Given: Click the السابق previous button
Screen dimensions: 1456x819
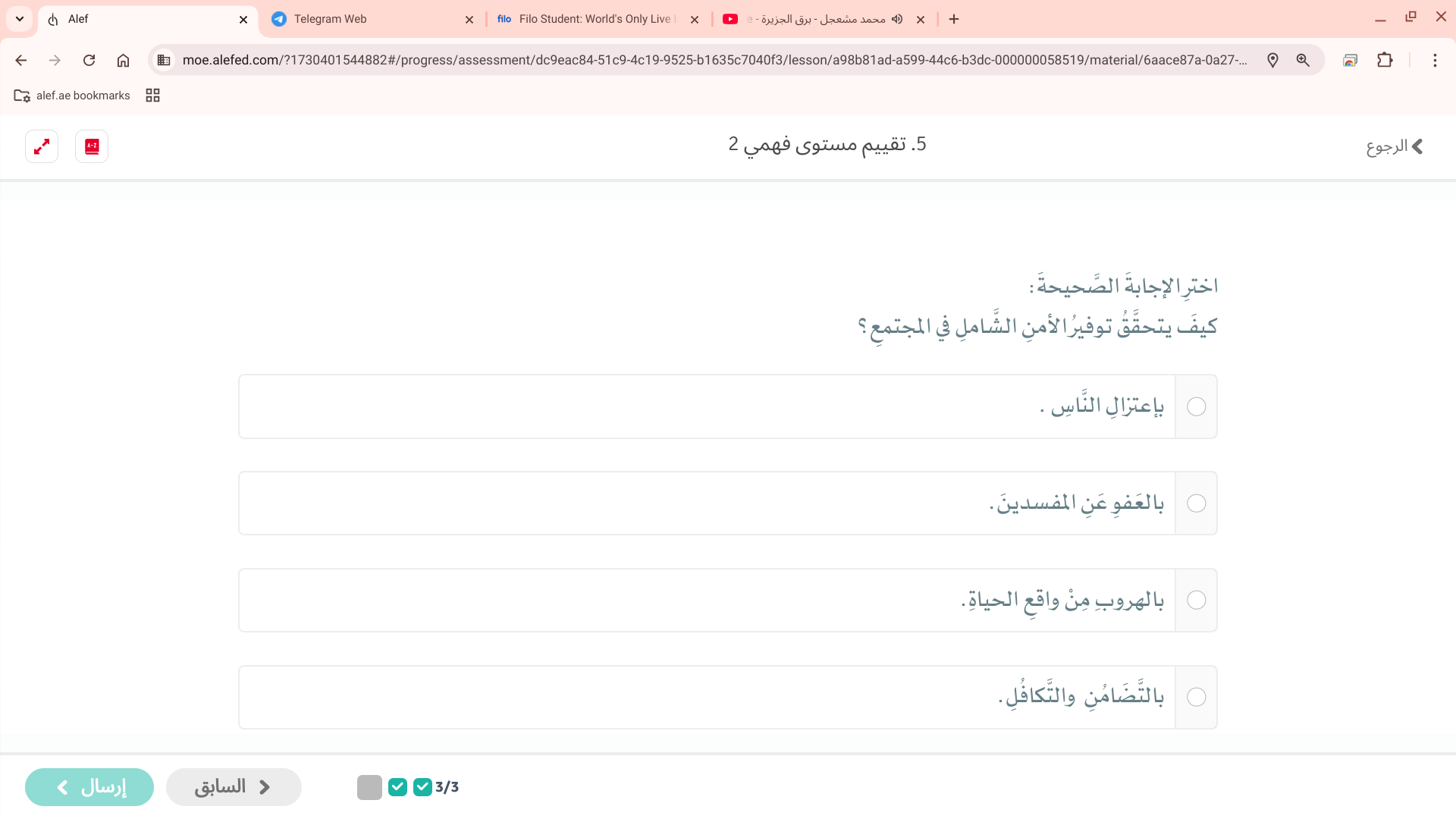Looking at the screenshot, I should (x=234, y=787).
